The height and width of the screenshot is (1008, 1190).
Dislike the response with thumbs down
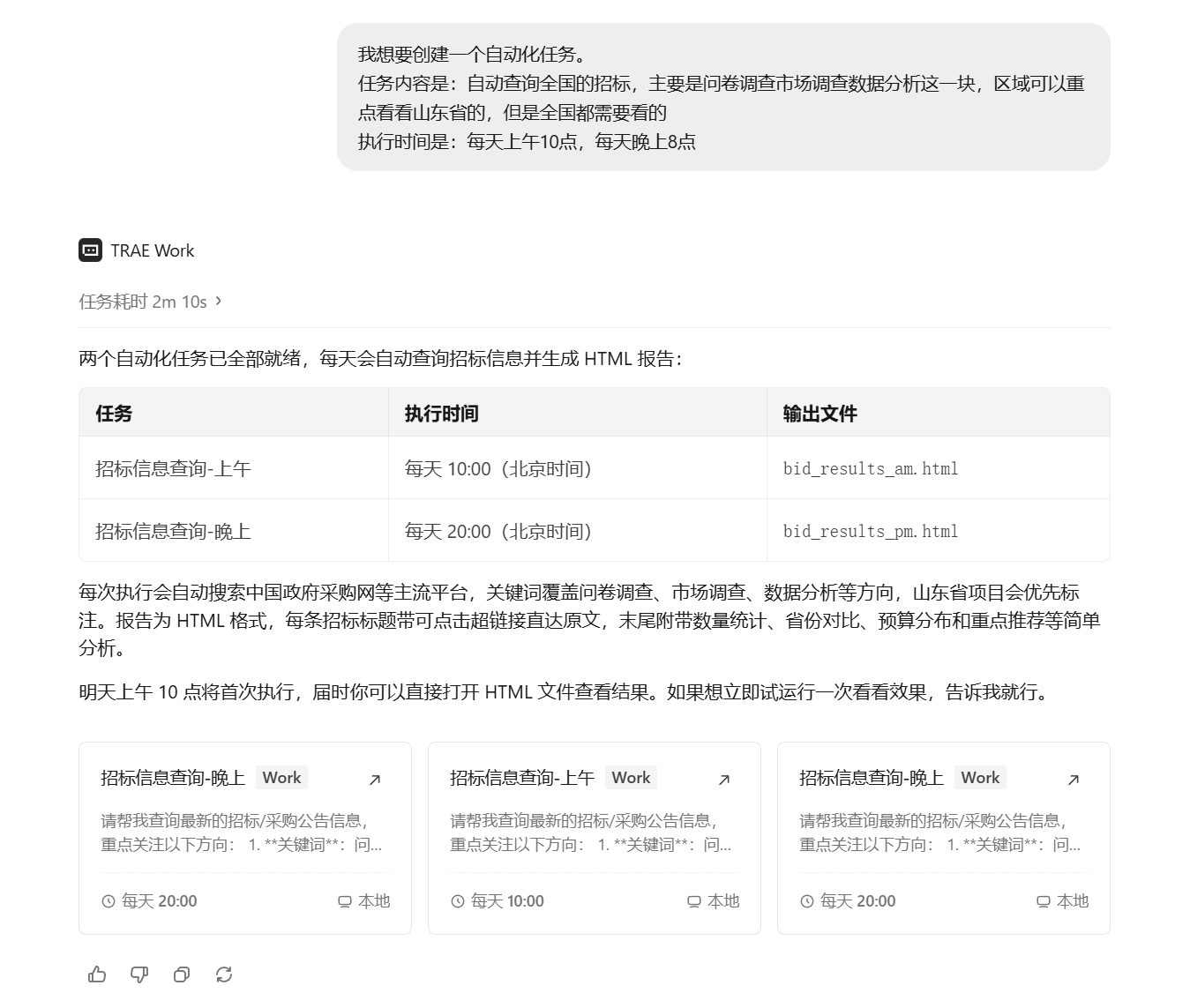(x=139, y=974)
